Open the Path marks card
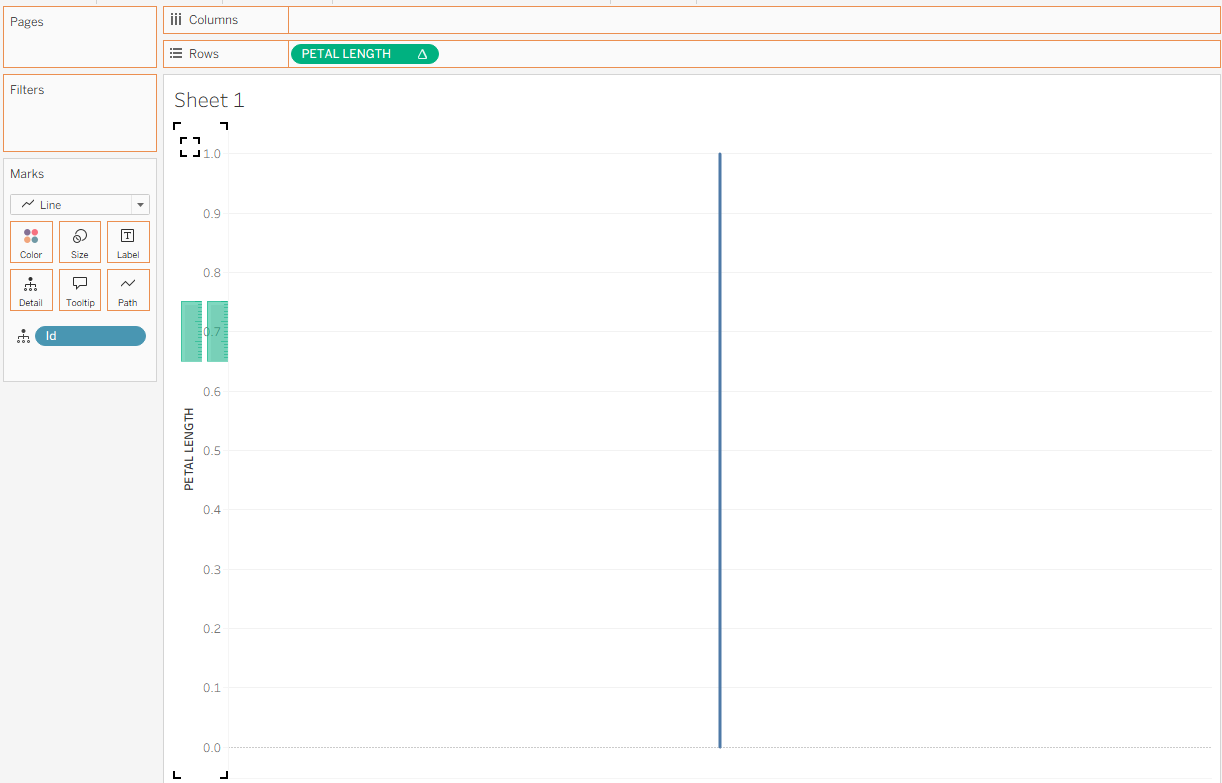1222x783 pixels. [x=128, y=290]
